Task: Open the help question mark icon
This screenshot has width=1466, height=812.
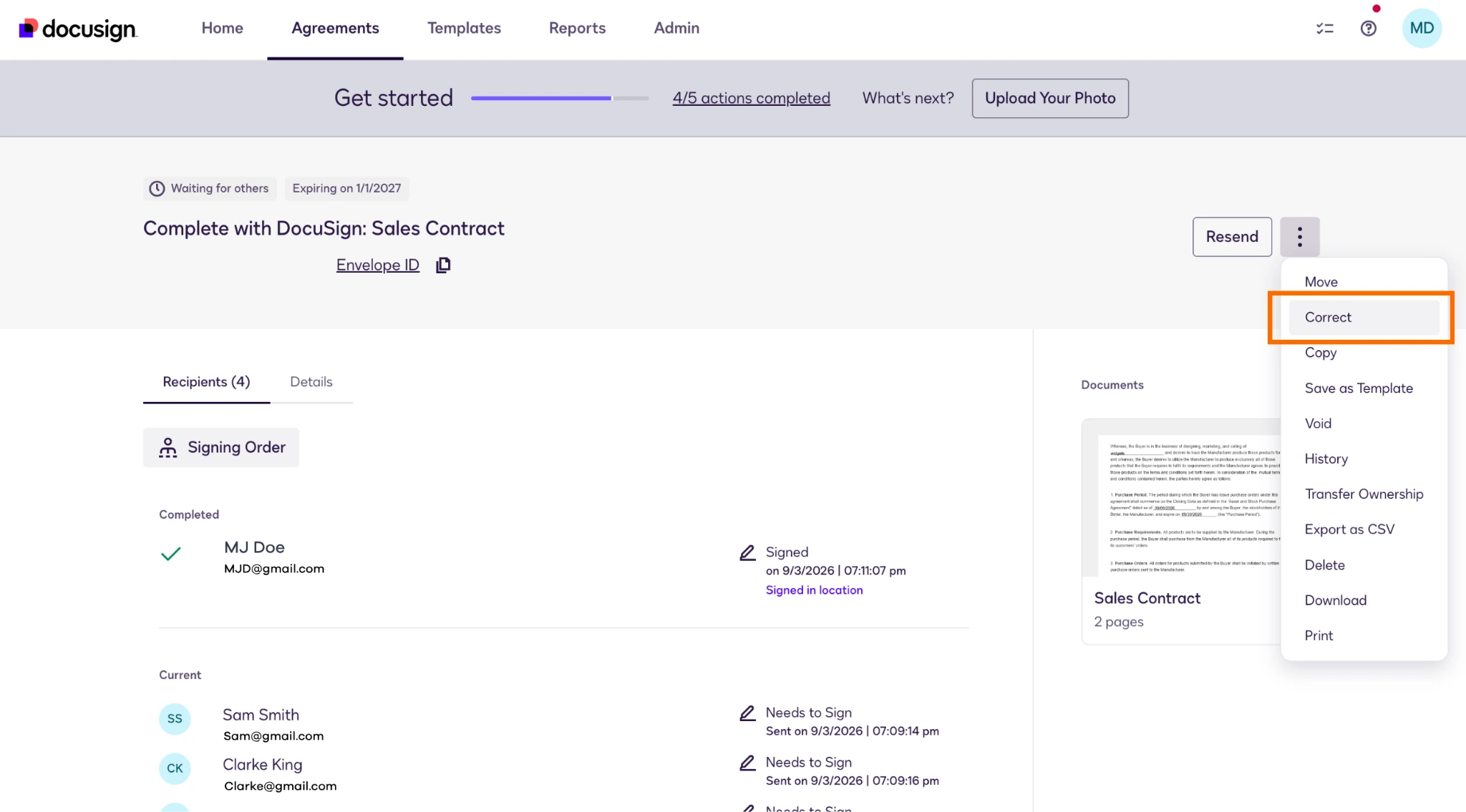Action: point(1369,29)
